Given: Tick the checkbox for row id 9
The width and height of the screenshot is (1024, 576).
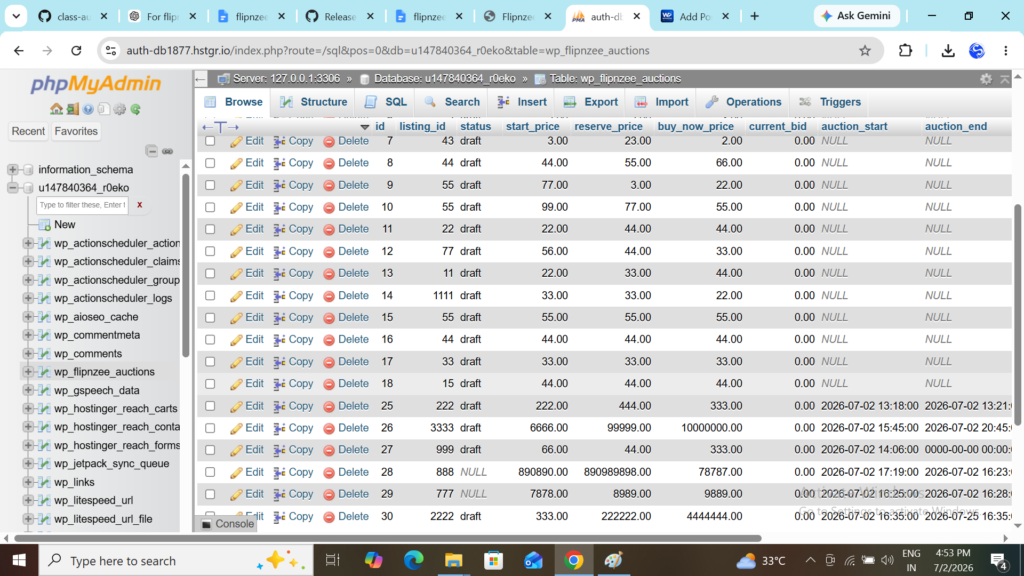Looking at the screenshot, I should tap(210, 185).
